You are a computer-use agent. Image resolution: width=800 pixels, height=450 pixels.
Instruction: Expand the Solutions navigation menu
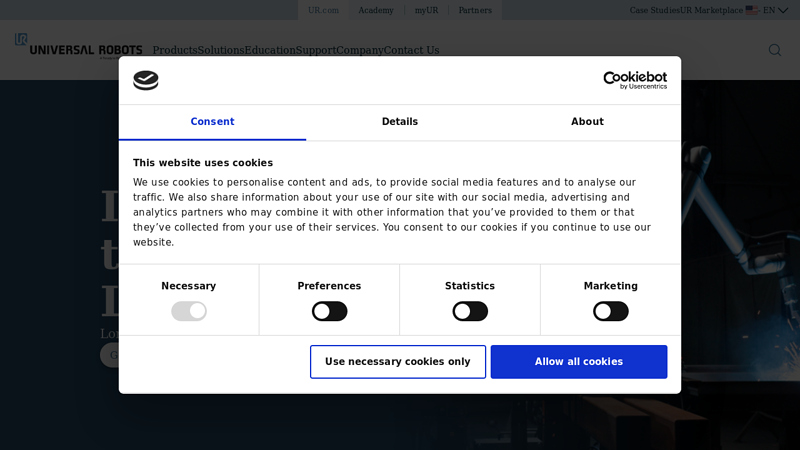(x=220, y=50)
